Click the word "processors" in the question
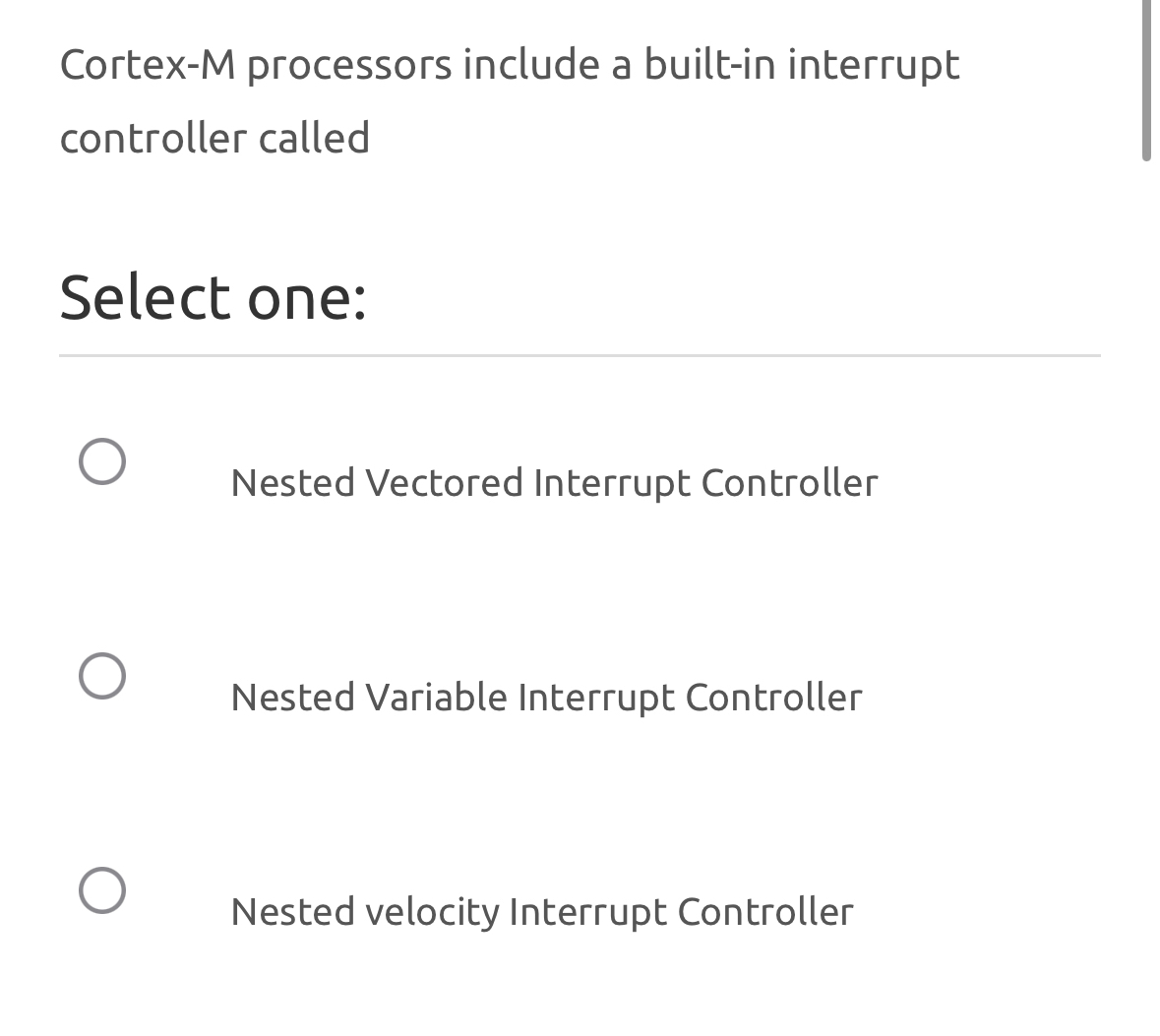 (349, 65)
